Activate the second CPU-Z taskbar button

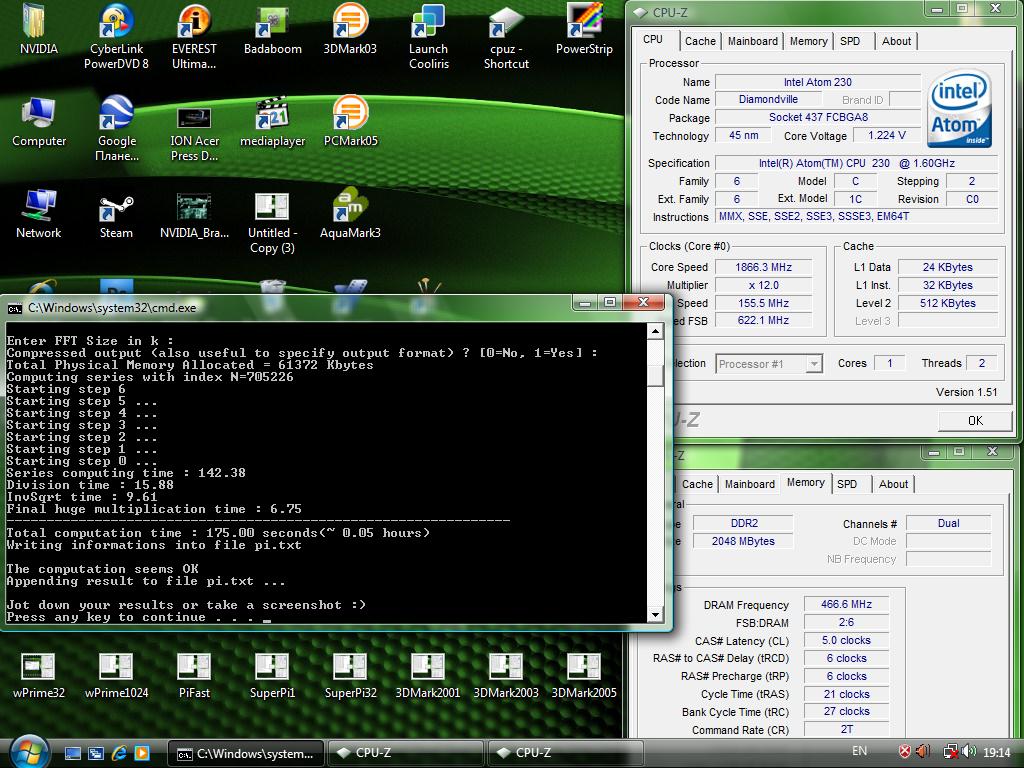(x=565, y=753)
